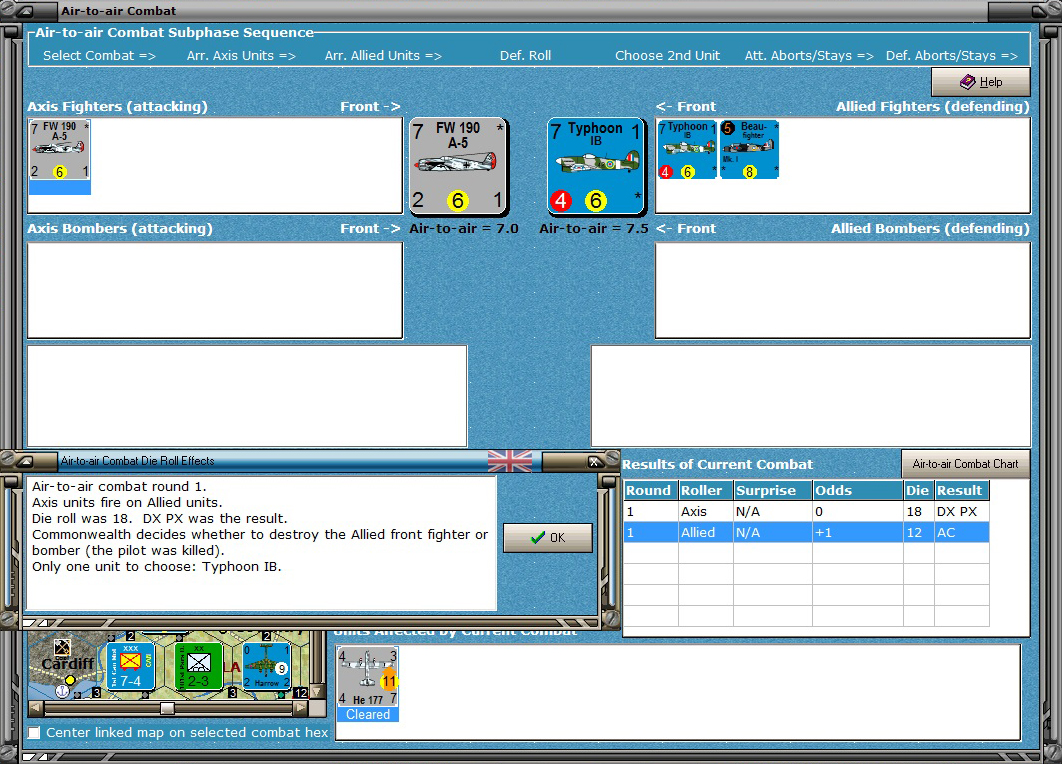The image size is (1062, 764).
Task: Select small Typhoon IB counter in Allied Fighters
Action: [x=687, y=149]
